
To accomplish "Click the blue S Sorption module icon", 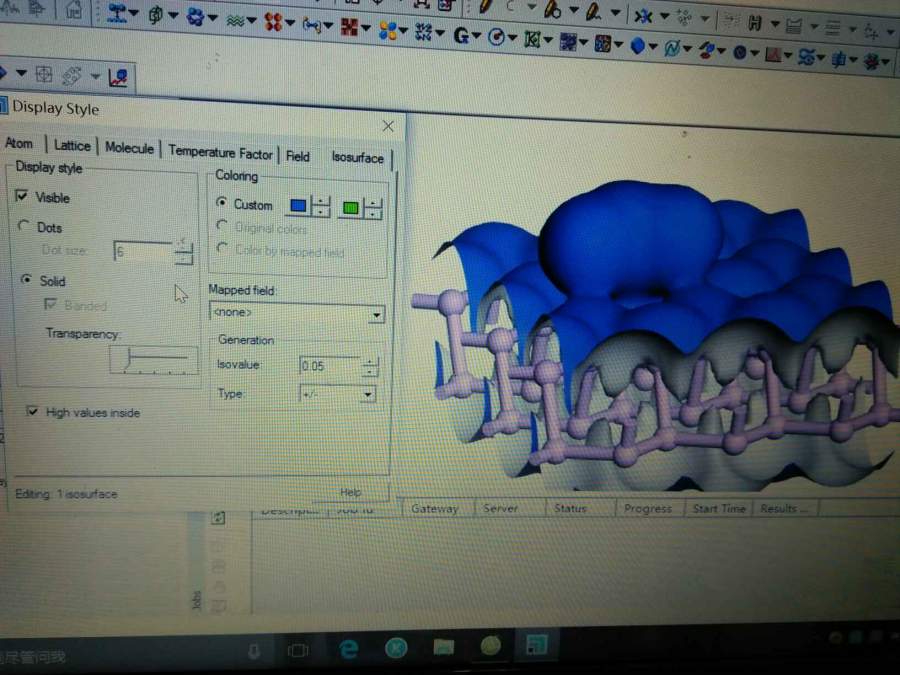I will (x=806, y=56).
